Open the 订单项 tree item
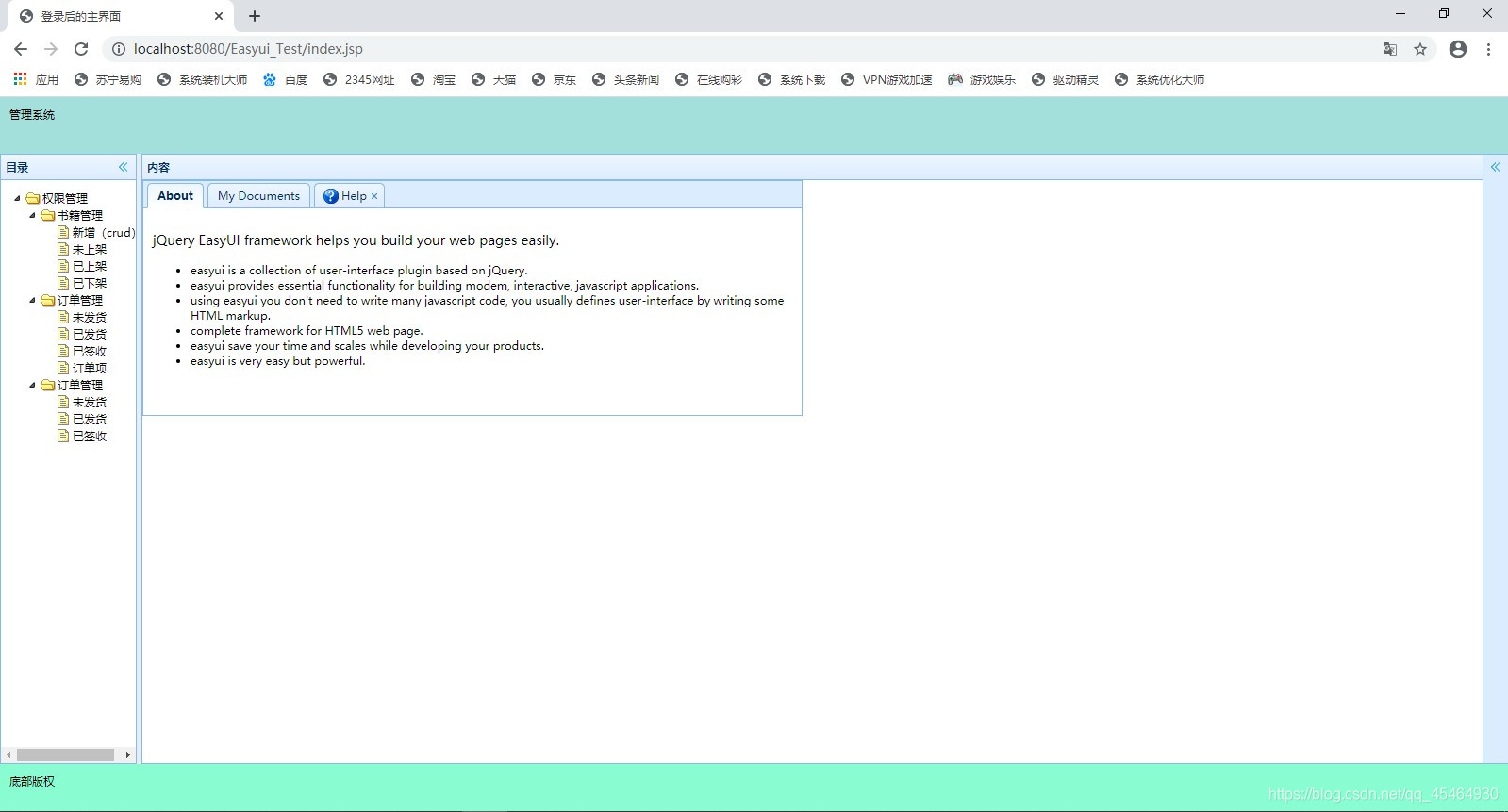The height and width of the screenshot is (812, 1508). (x=90, y=368)
